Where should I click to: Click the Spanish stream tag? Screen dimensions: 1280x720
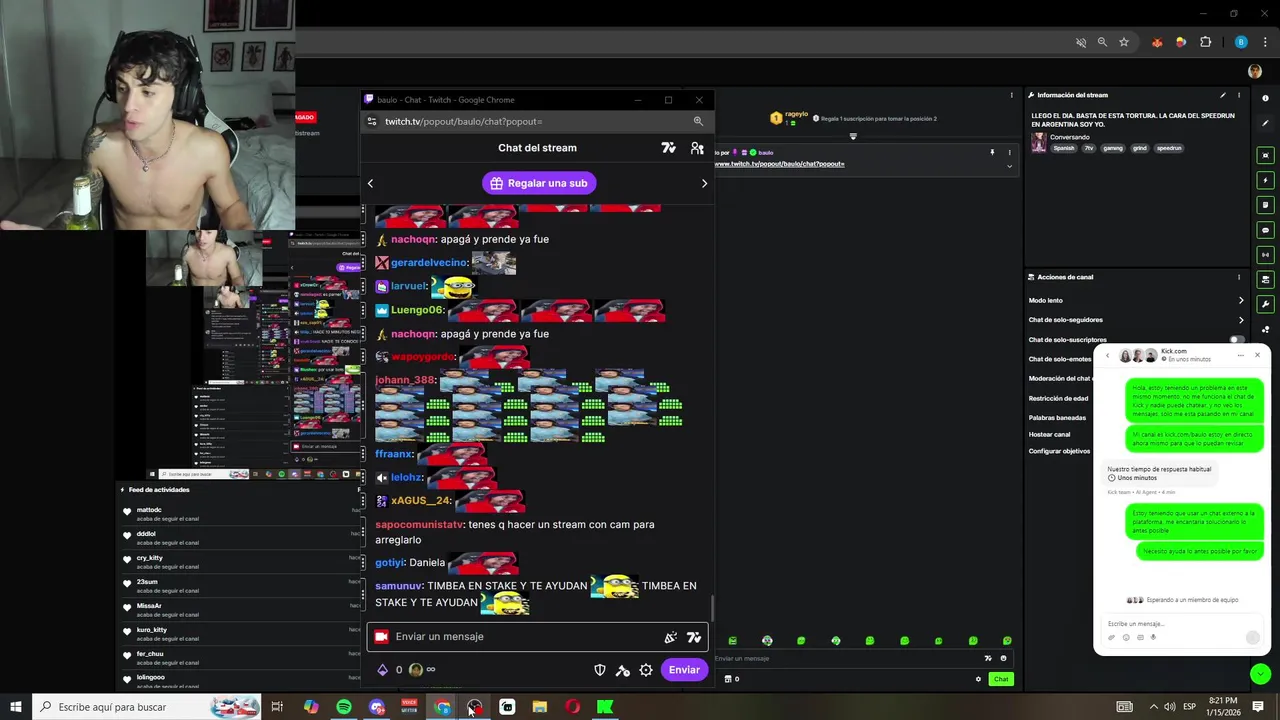click(x=1064, y=148)
